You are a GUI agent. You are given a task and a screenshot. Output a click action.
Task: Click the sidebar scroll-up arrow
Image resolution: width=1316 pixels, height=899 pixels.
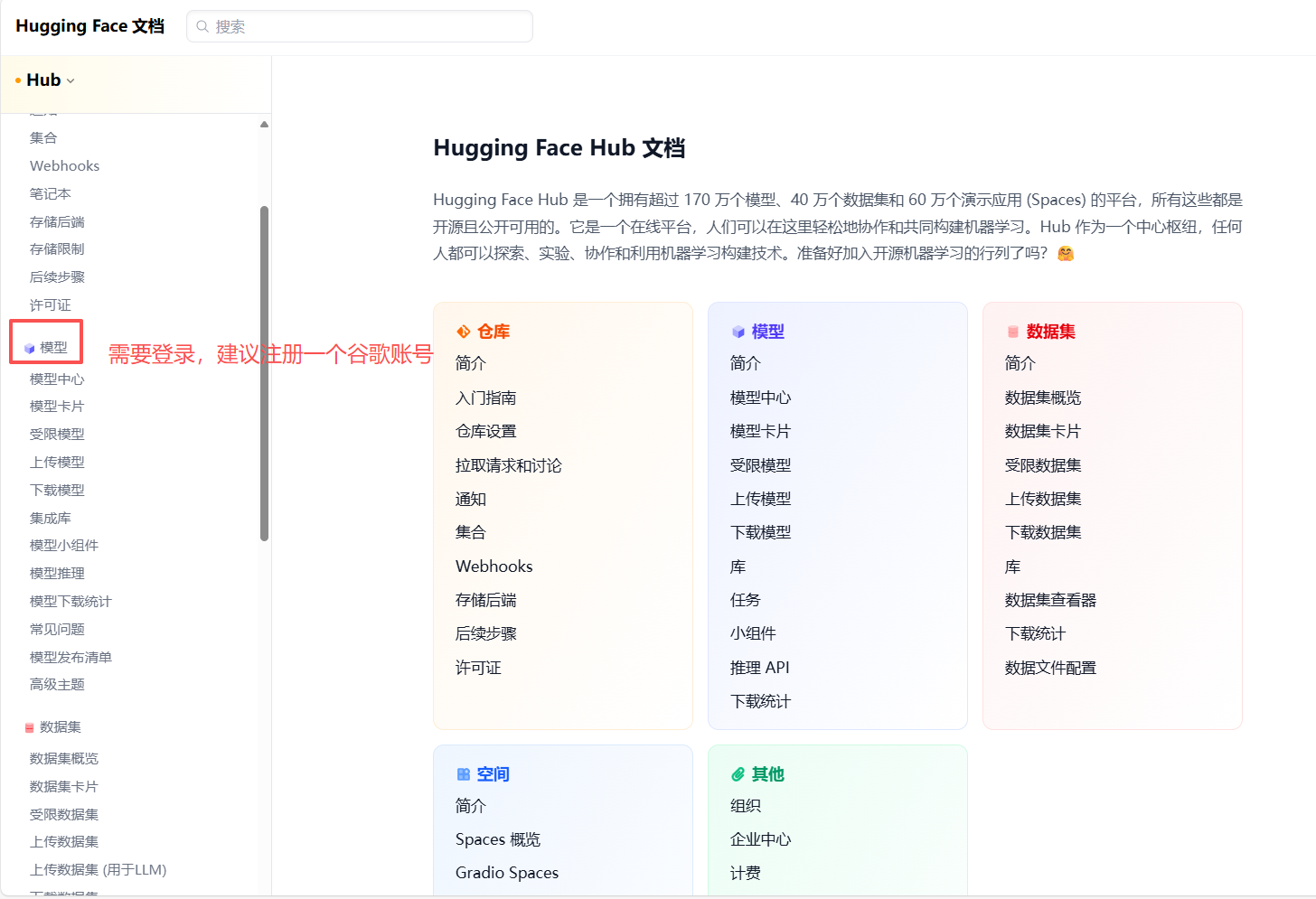[264, 125]
